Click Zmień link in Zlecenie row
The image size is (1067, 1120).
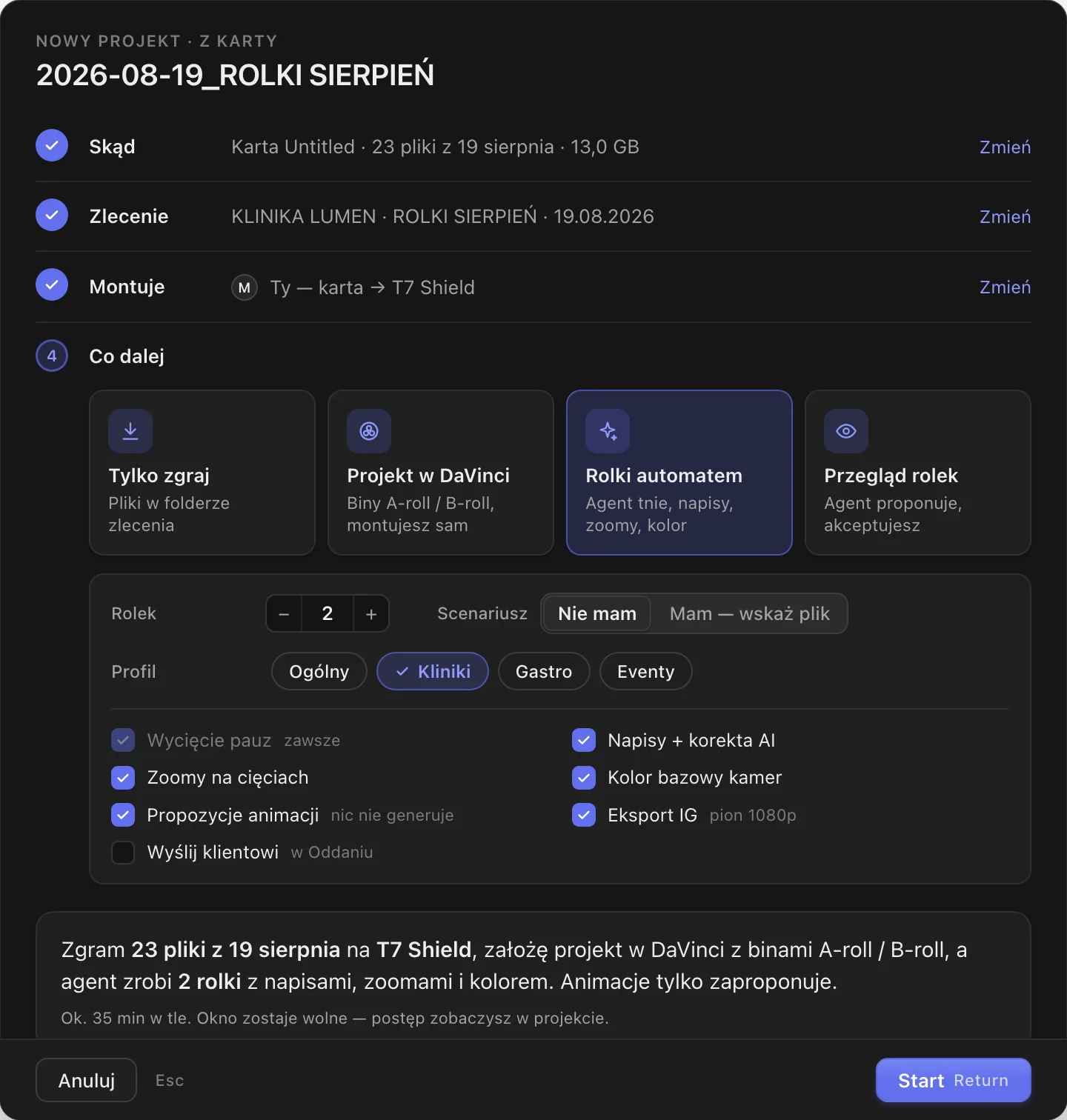pyautogui.click(x=1005, y=216)
